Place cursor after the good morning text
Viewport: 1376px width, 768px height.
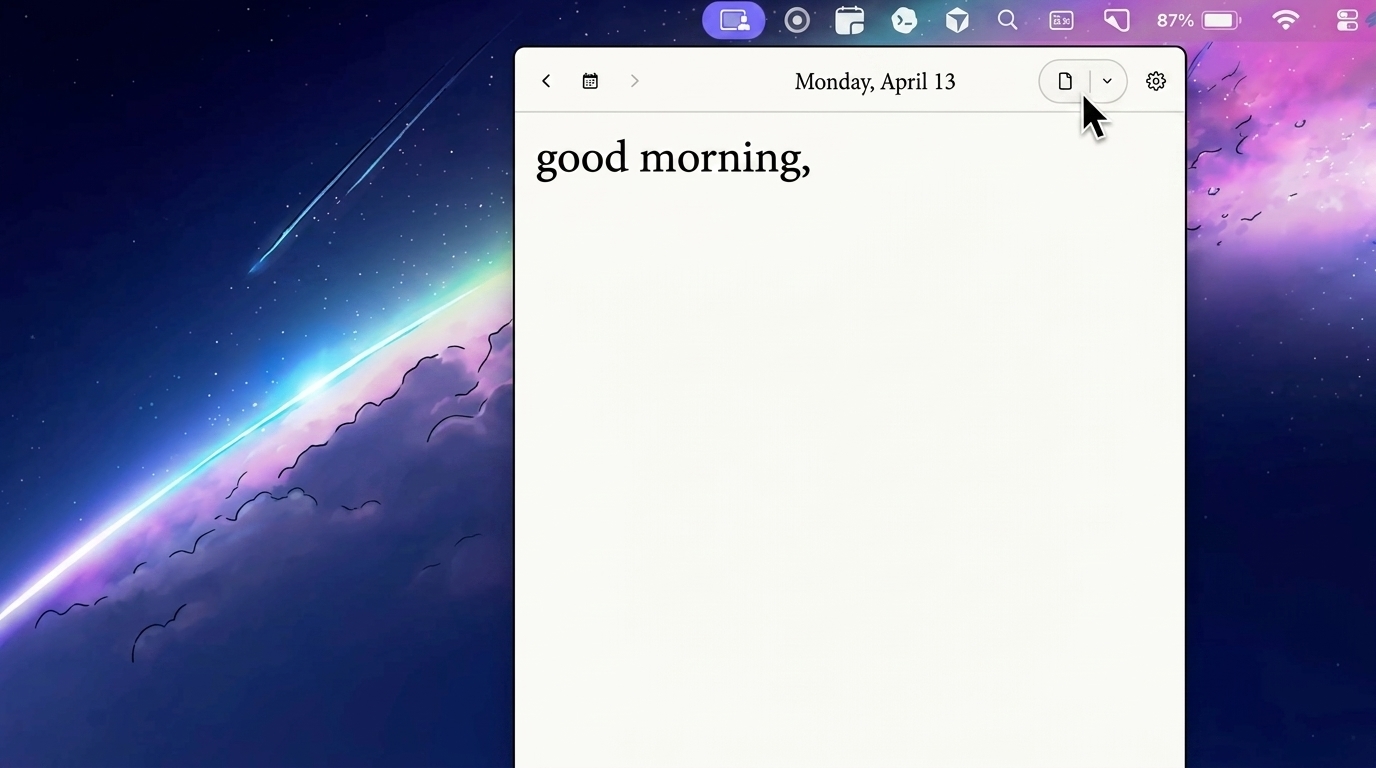[812, 158]
